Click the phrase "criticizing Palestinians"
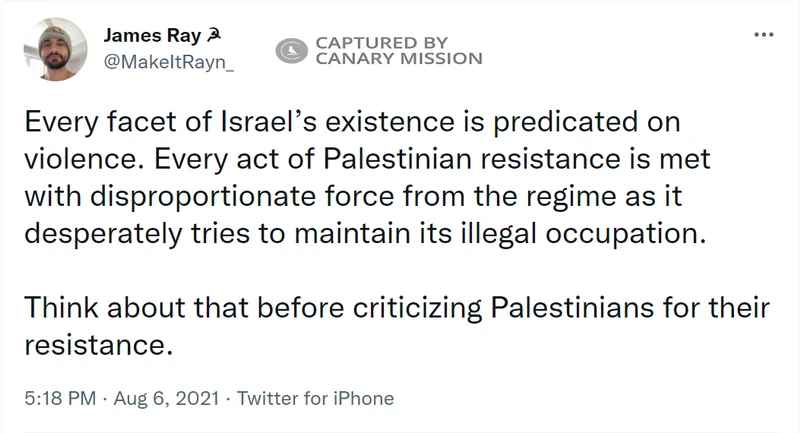This screenshot has width=800, height=433. coord(503,309)
